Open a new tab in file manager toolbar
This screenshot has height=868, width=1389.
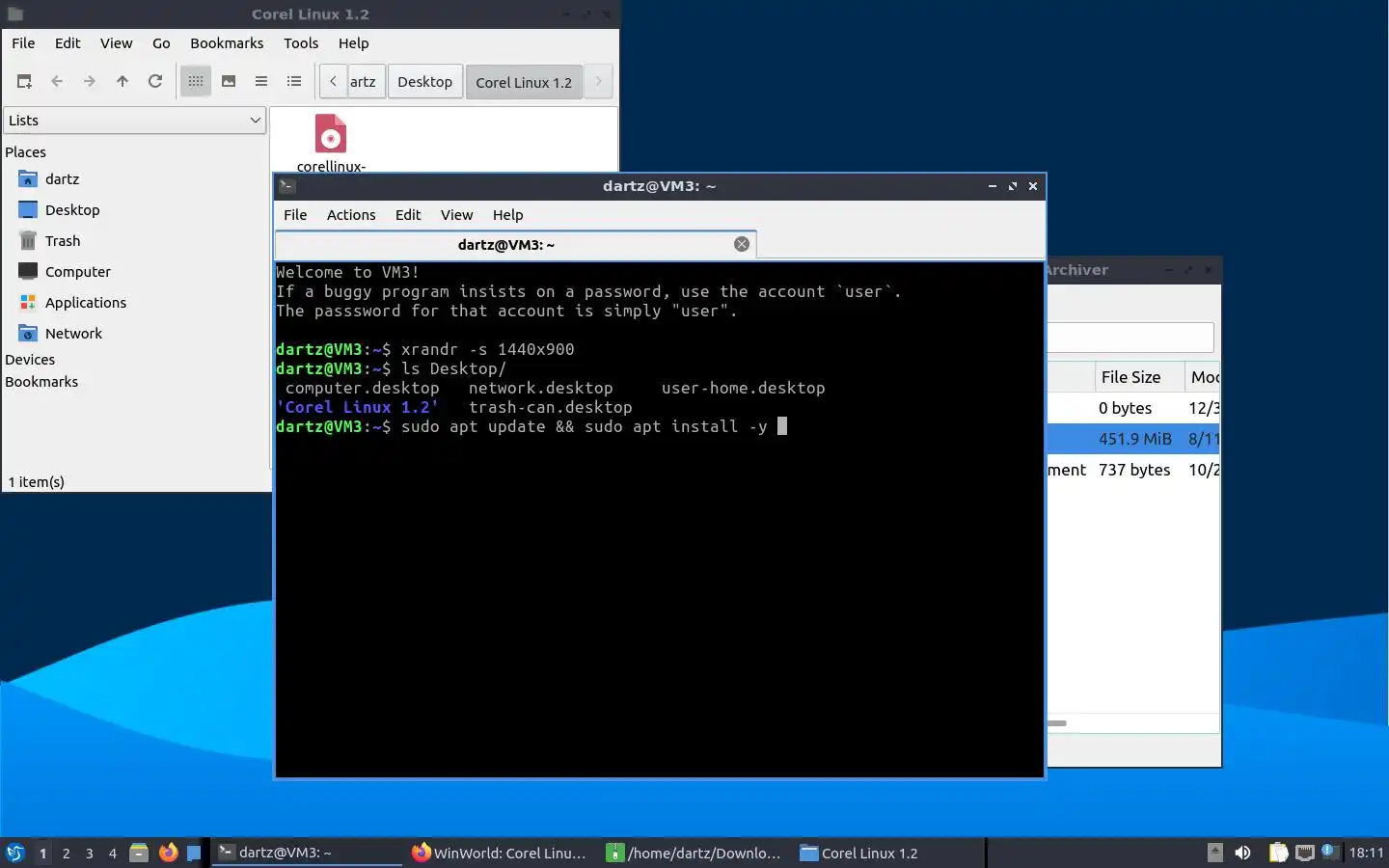[24, 82]
